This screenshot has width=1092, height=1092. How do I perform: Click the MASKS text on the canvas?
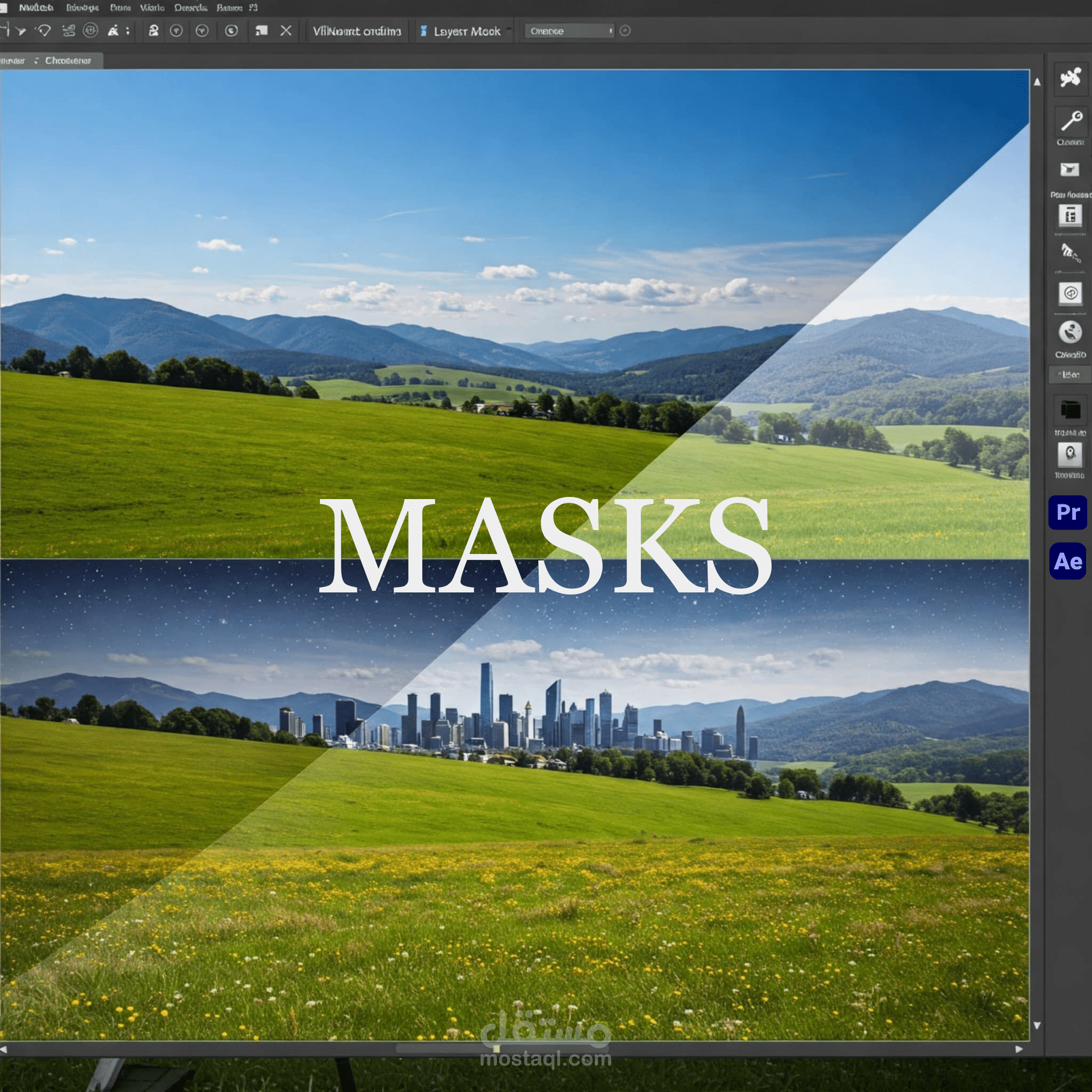[545, 545]
